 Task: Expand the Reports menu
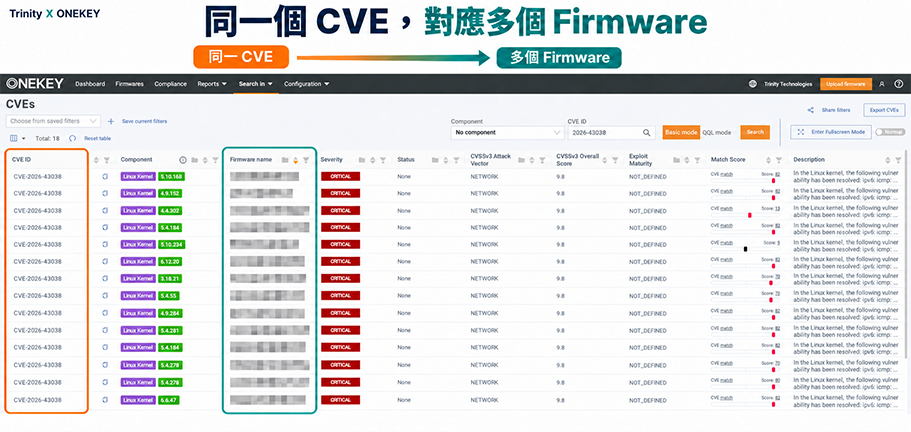[x=212, y=84]
